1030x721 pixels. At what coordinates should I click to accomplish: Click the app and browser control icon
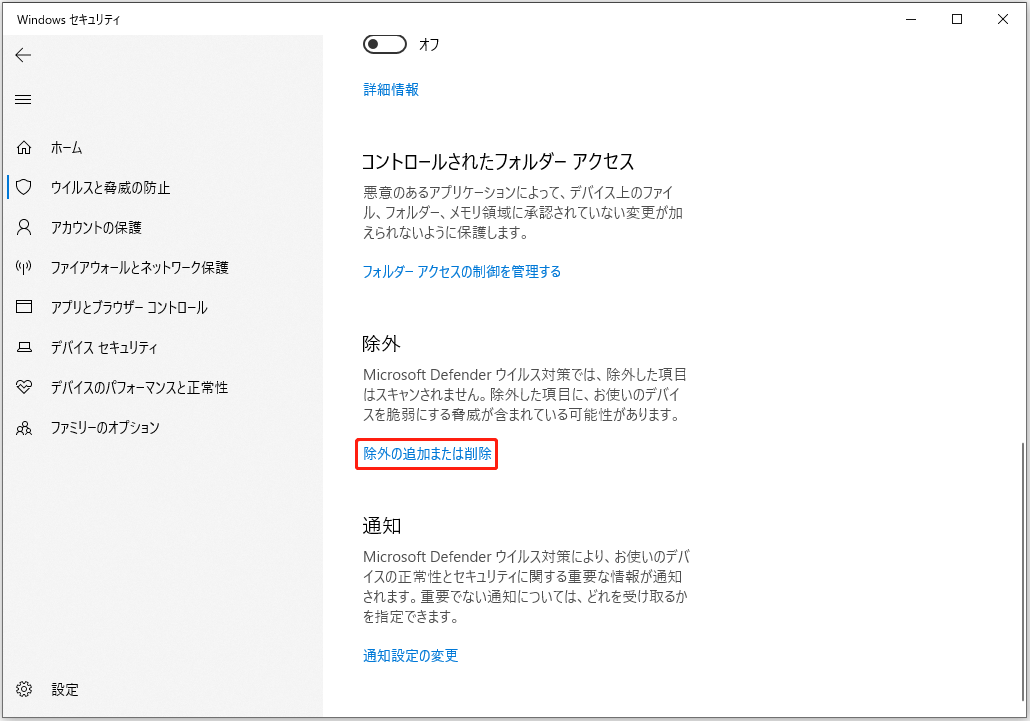point(25,308)
